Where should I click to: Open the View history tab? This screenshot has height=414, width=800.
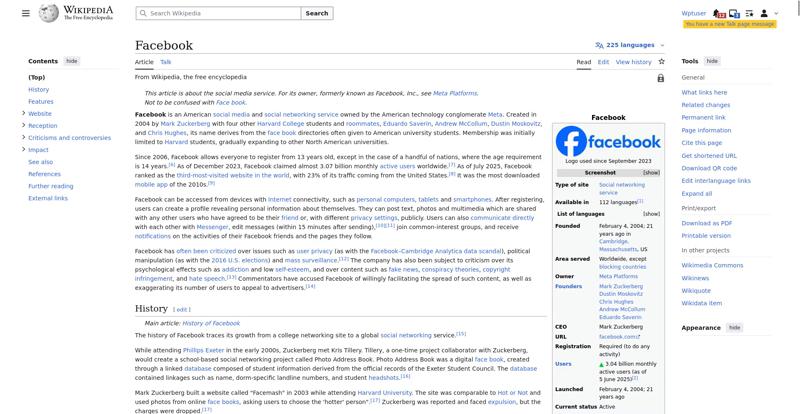[634, 61]
